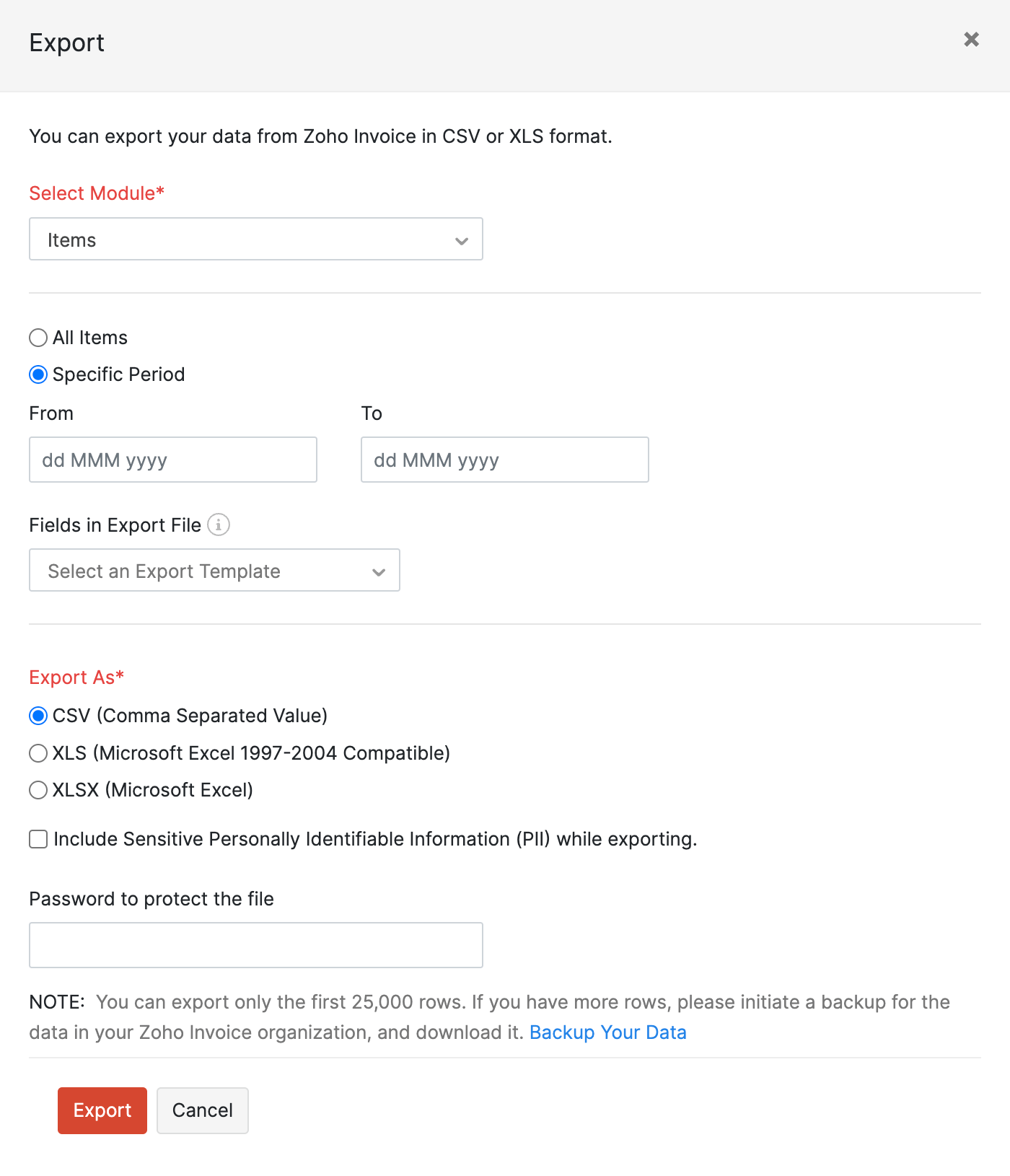
Task: Select the All Items radio button
Action: pyautogui.click(x=38, y=337)
